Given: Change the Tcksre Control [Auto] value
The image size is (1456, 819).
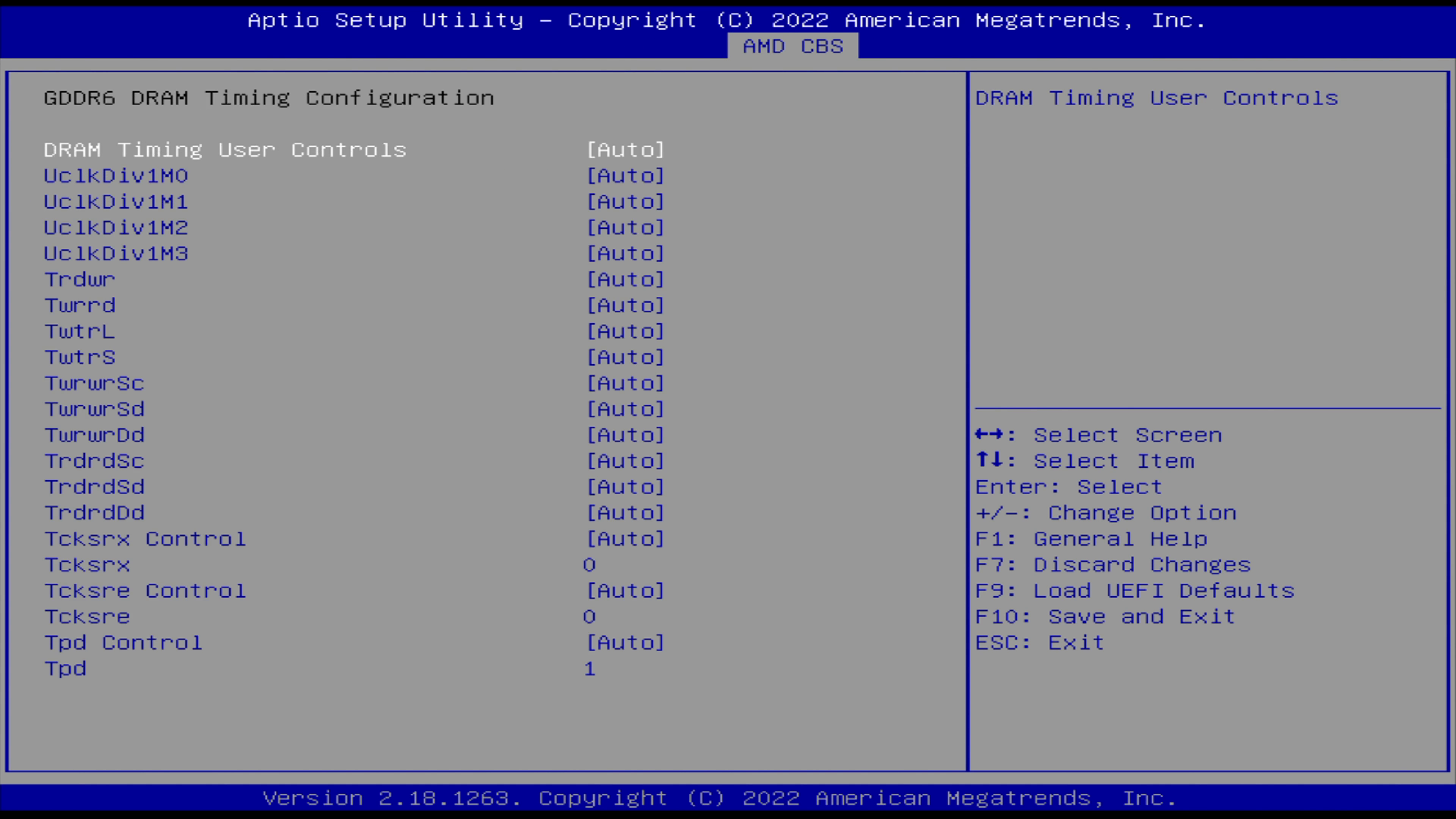Looking at the screenshot, I should coord(625,591).
